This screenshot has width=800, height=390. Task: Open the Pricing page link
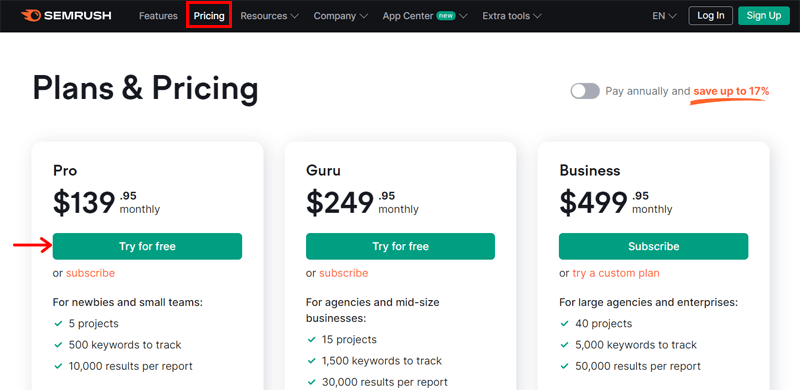(x=209, y=16)
